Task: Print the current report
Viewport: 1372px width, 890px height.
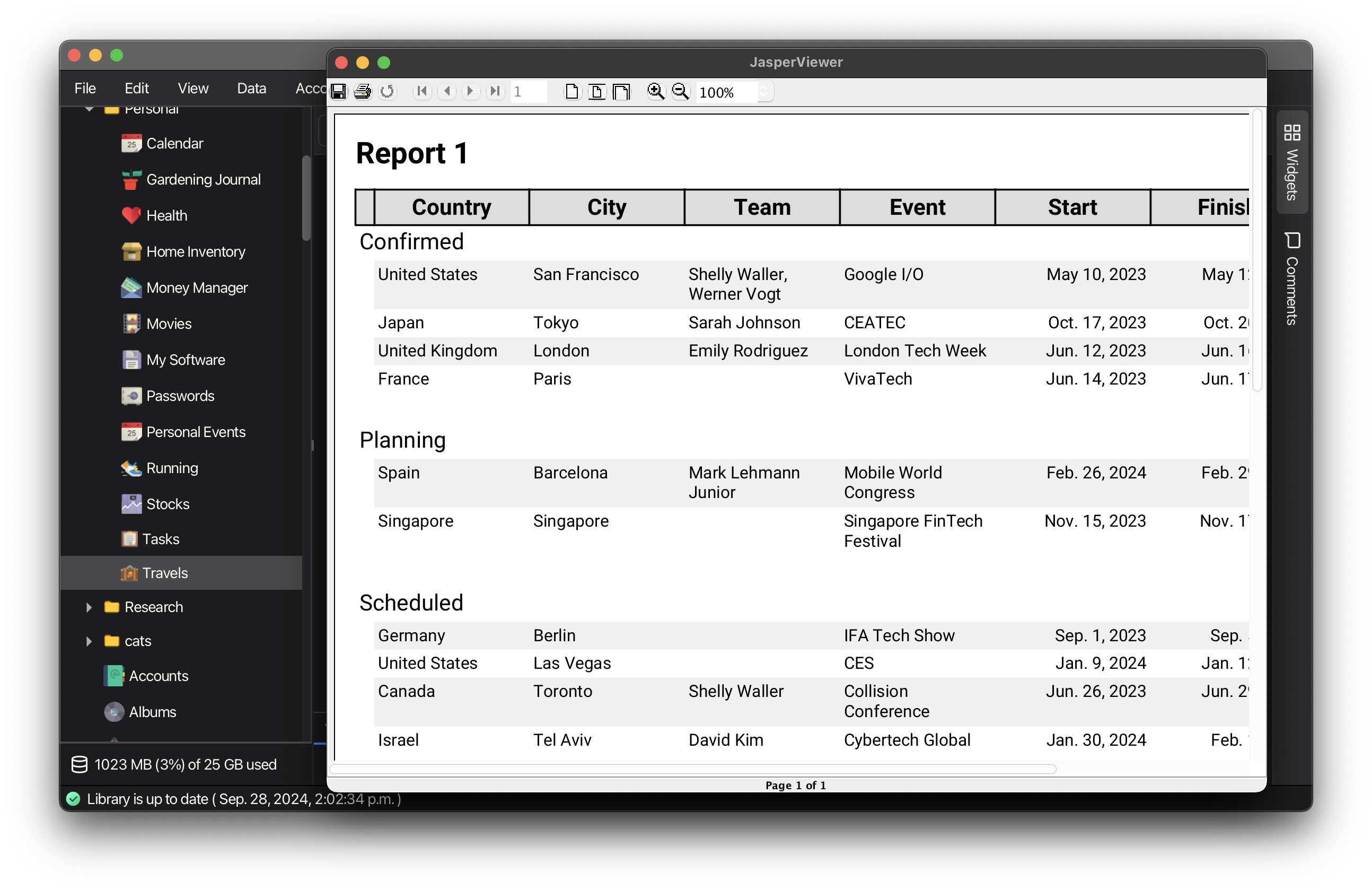Action: (x=363, y=91)
